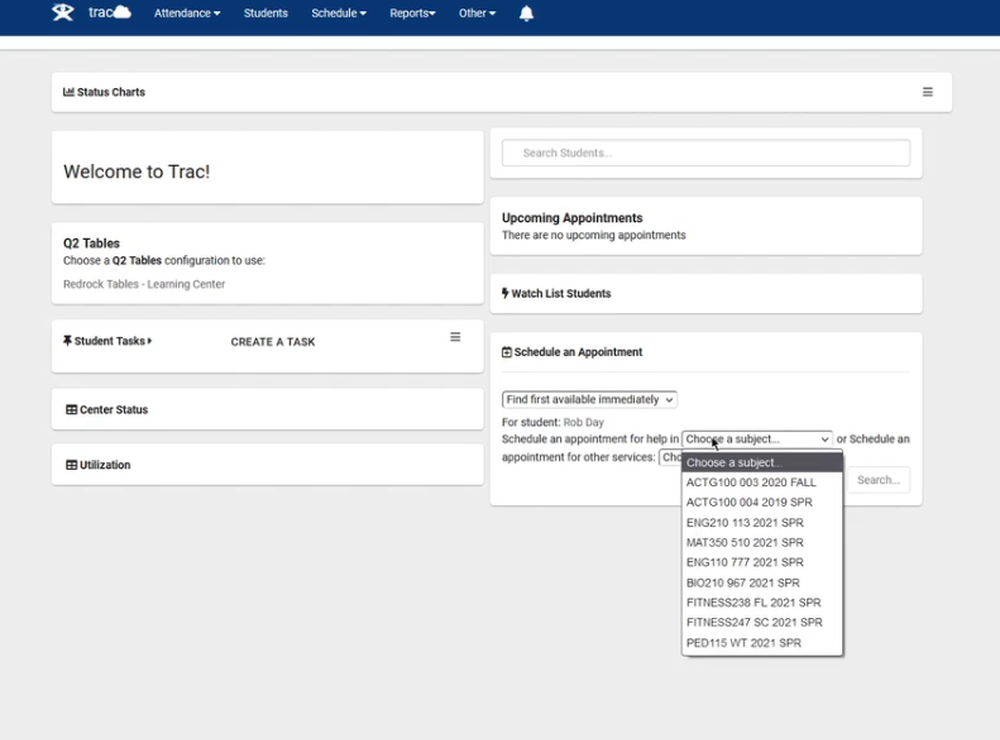Pick ENG110 777 2021 SPR
This screenshot has height=740, width=1000.
[x=762, y=562]
